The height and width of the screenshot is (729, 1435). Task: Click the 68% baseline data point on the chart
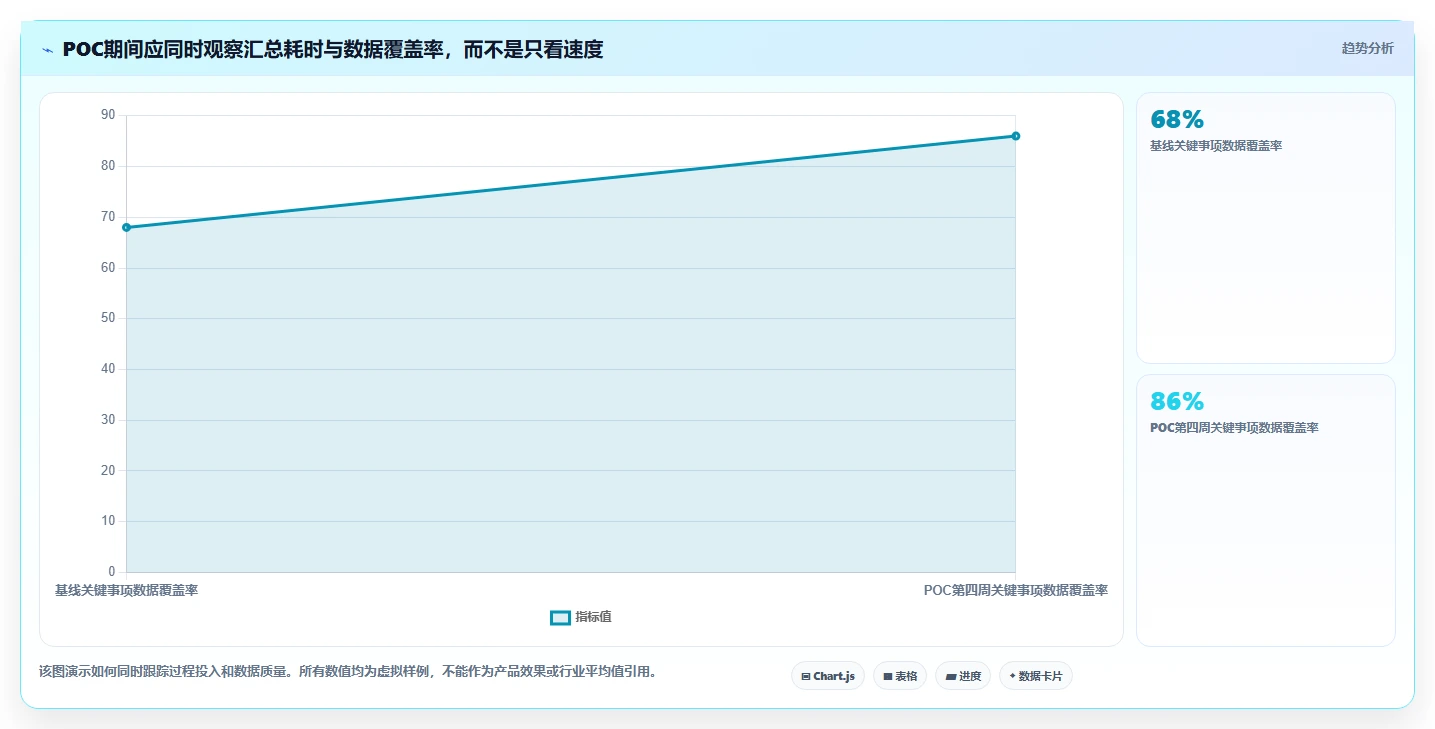[126, 227]
